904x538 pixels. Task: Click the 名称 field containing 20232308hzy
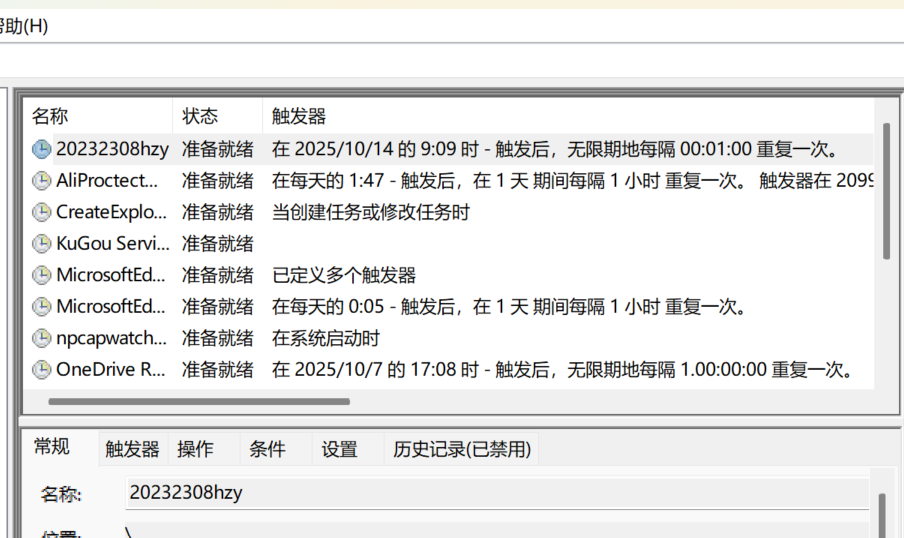497,493
